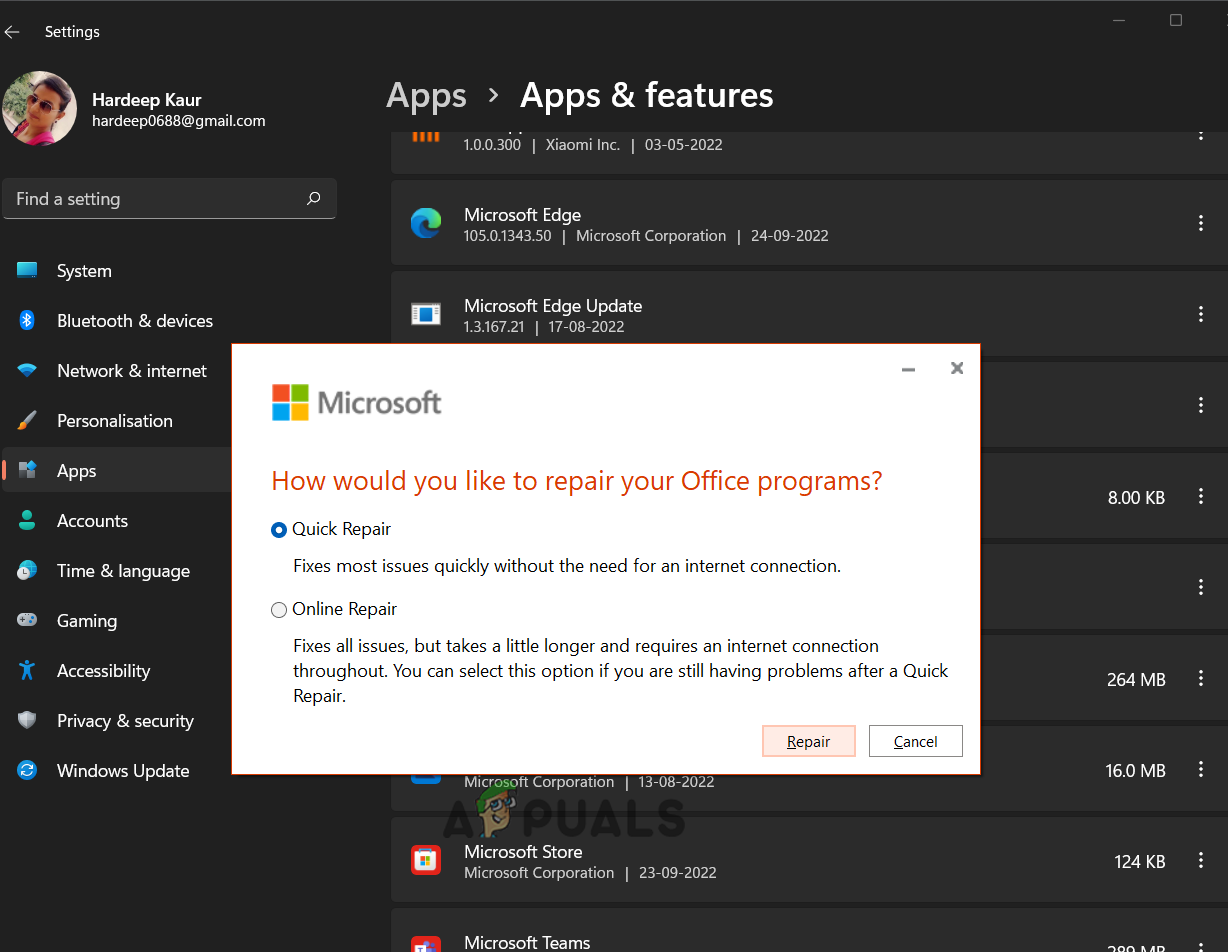
Task: Select Time & language in the sidebar
Action: [123, 571]
